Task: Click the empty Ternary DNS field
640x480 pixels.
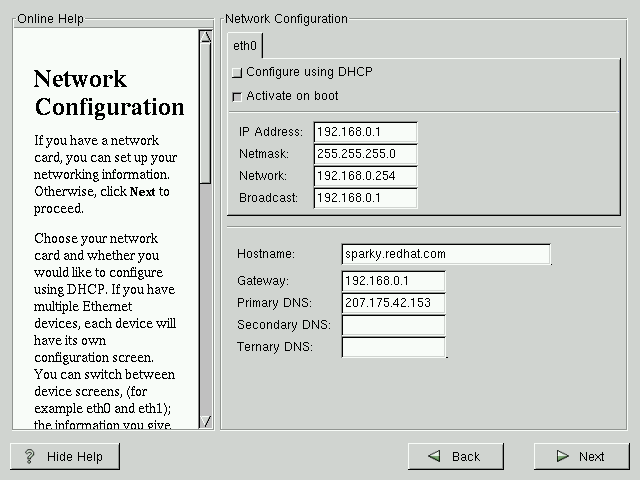Action: 393,347
